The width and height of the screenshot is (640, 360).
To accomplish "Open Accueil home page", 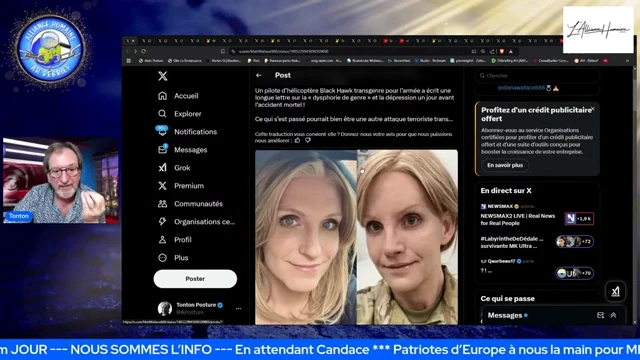I will [178, 96].
